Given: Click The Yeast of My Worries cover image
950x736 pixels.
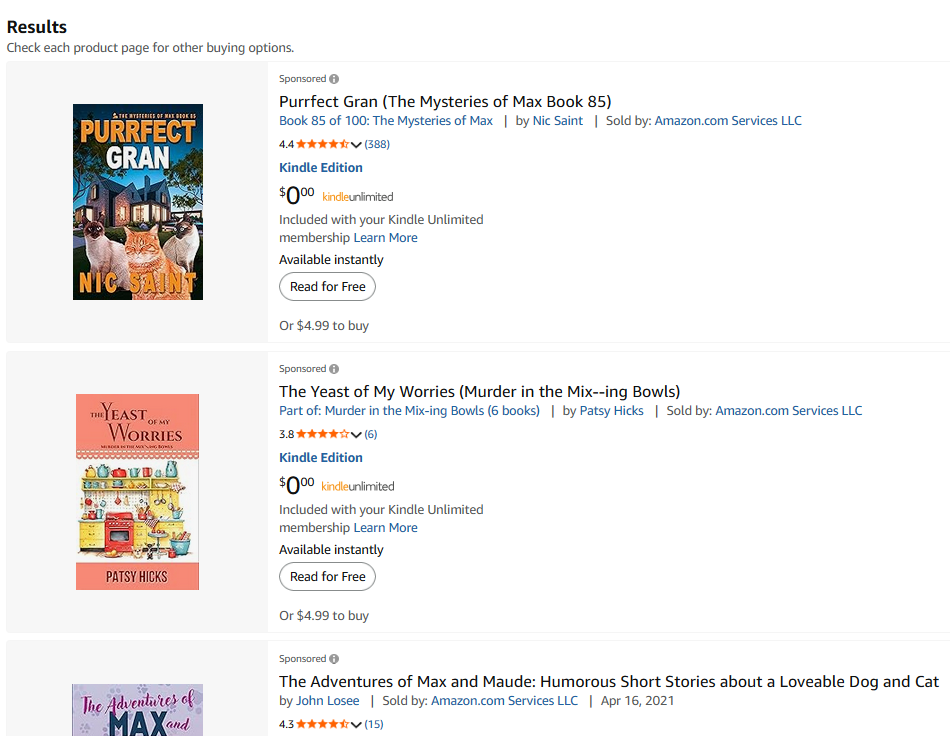Looking at the screenshot, I should point(138,492).
